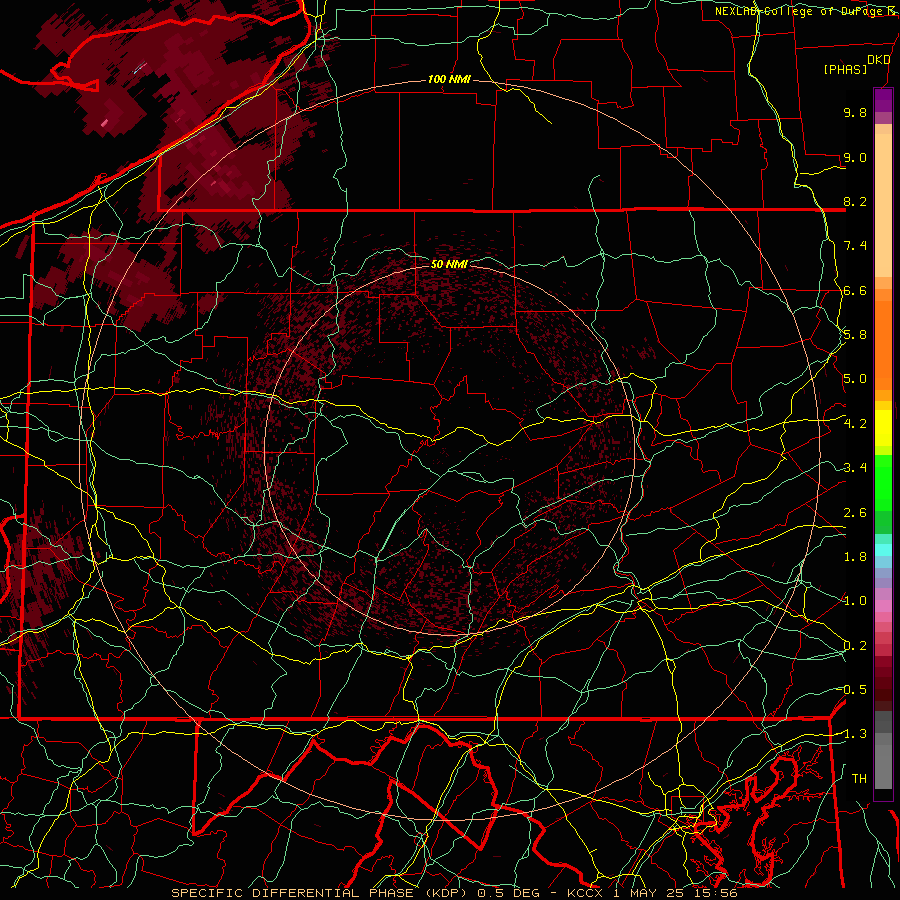Screen dimensions: 900x900
Task: Click the 50 NMI range ring label
Action: (x=449, y=264)
